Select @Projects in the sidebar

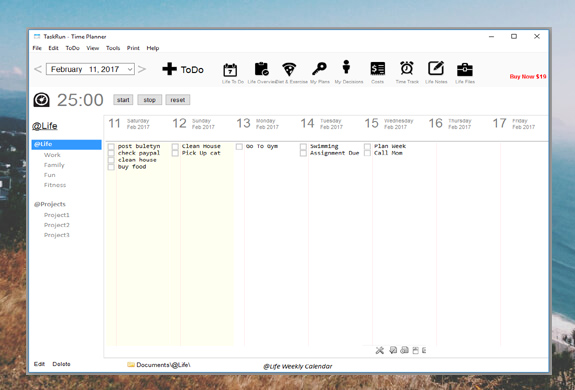tap(50, 204)
